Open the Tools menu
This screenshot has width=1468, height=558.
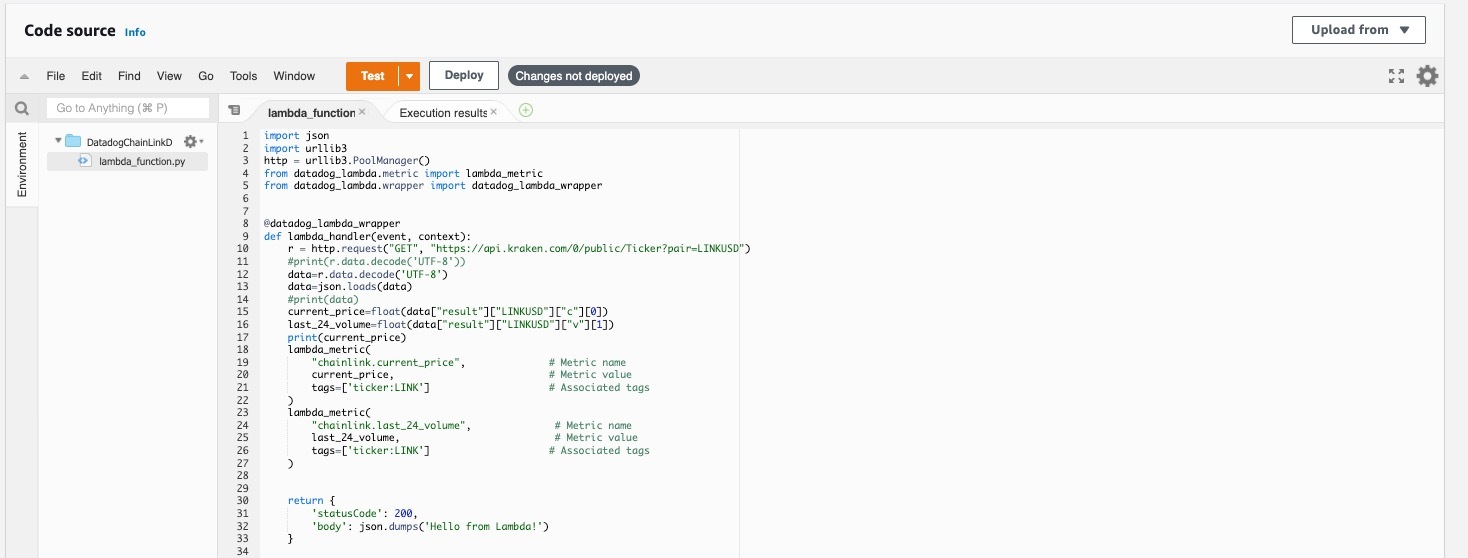(243, 76)
